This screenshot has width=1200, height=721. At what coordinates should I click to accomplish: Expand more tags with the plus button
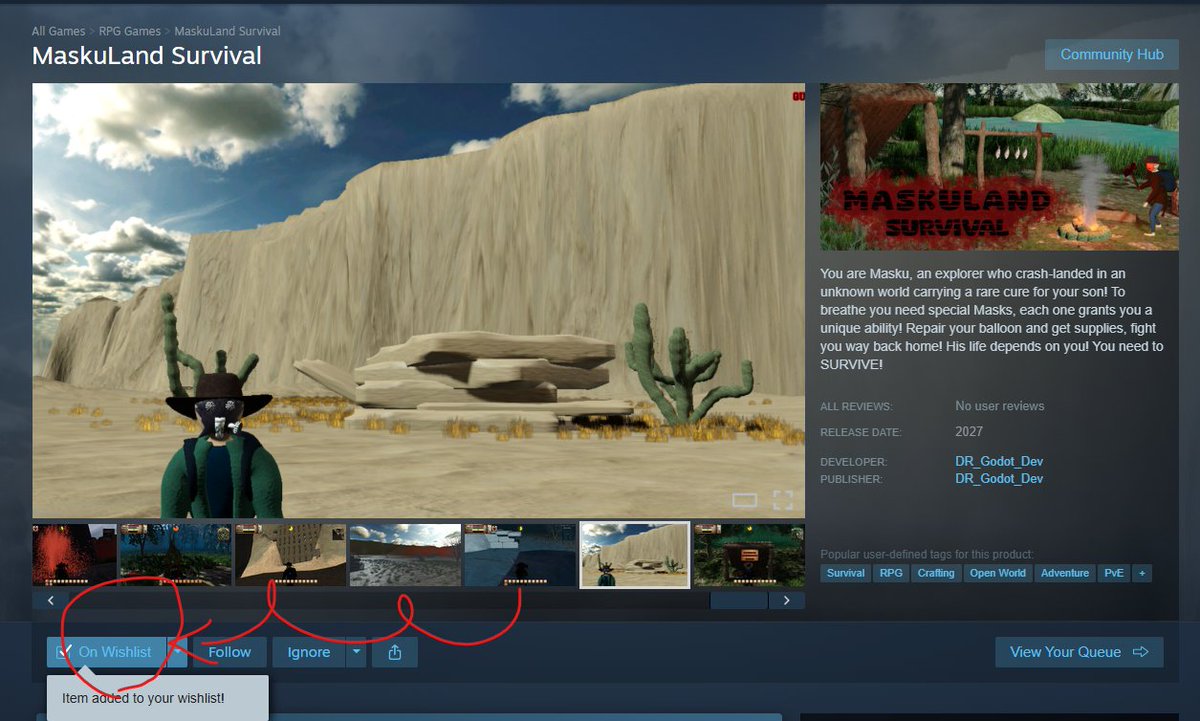(1142, 573)
